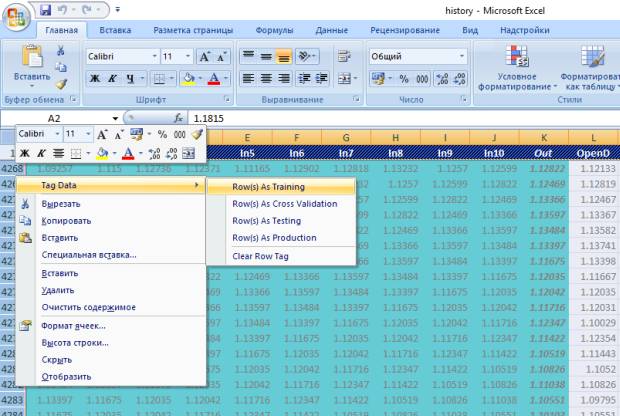Click Условное форматирование icon
This screenshot has height=416, width=620.
point(517,55)
